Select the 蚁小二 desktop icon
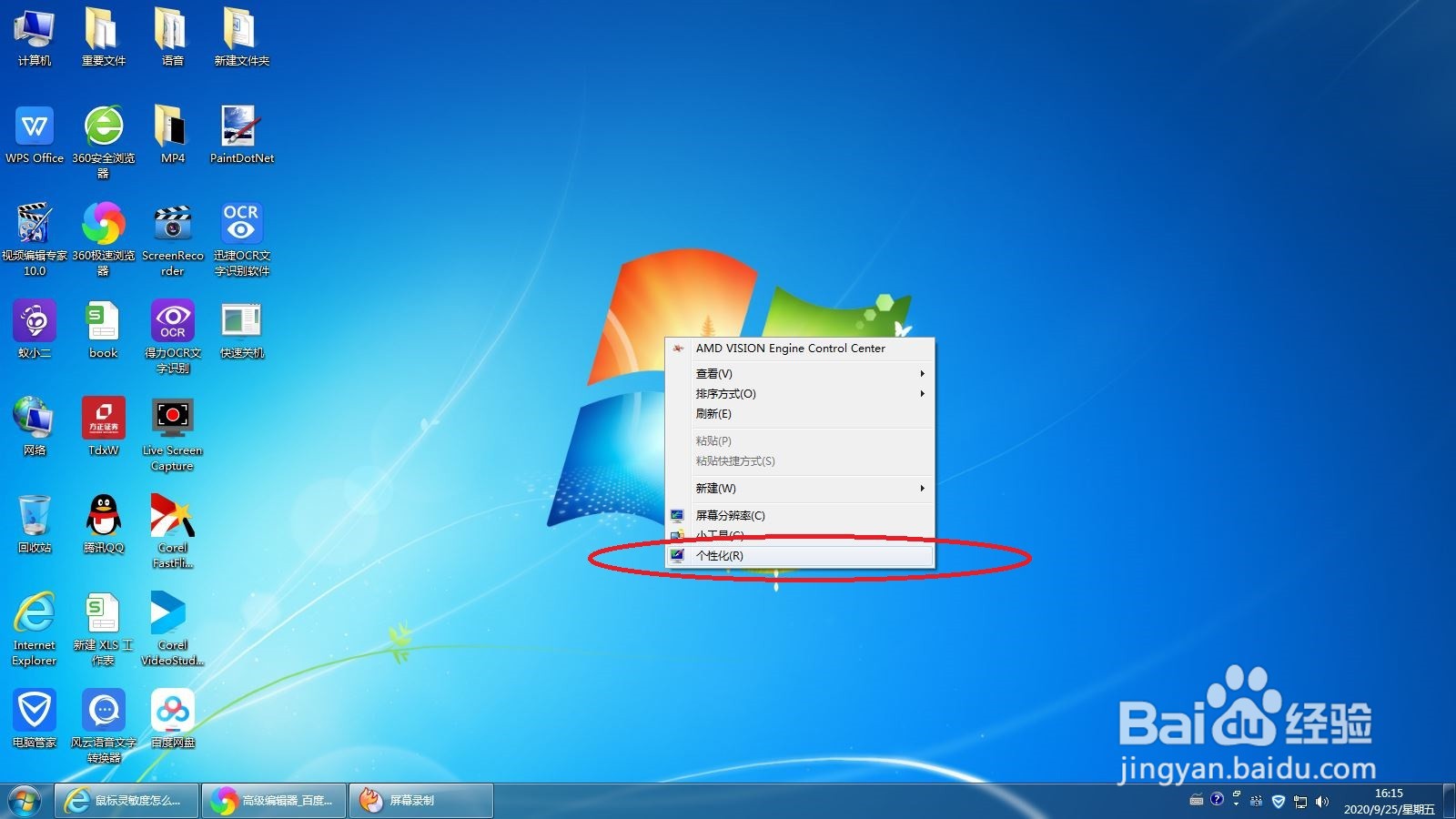 click(35, 329)
